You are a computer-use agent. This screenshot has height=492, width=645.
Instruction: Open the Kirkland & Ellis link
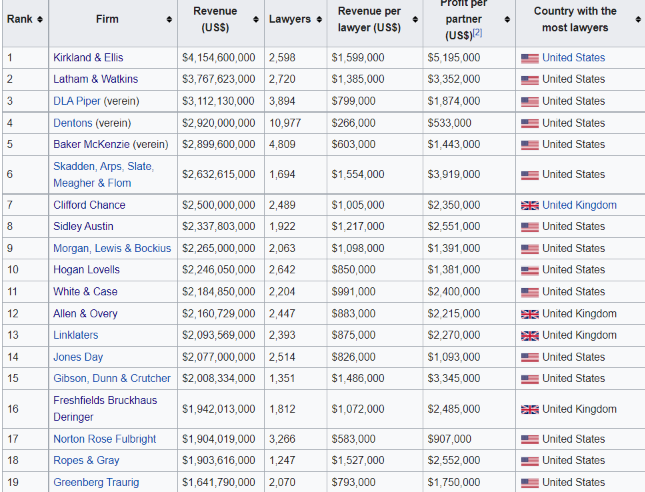click(x=88, y=58)
